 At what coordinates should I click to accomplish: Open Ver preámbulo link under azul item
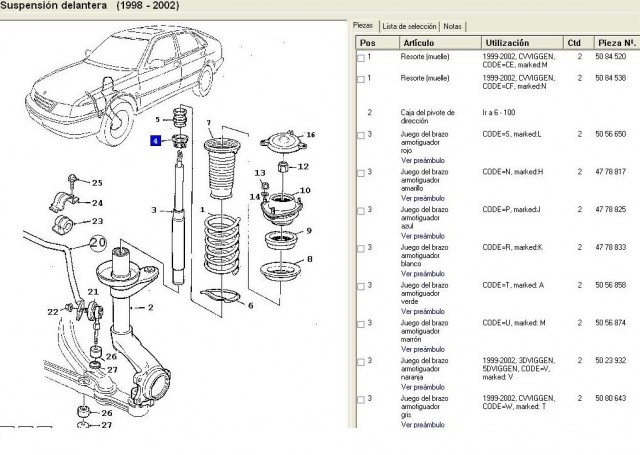point(422,236)
